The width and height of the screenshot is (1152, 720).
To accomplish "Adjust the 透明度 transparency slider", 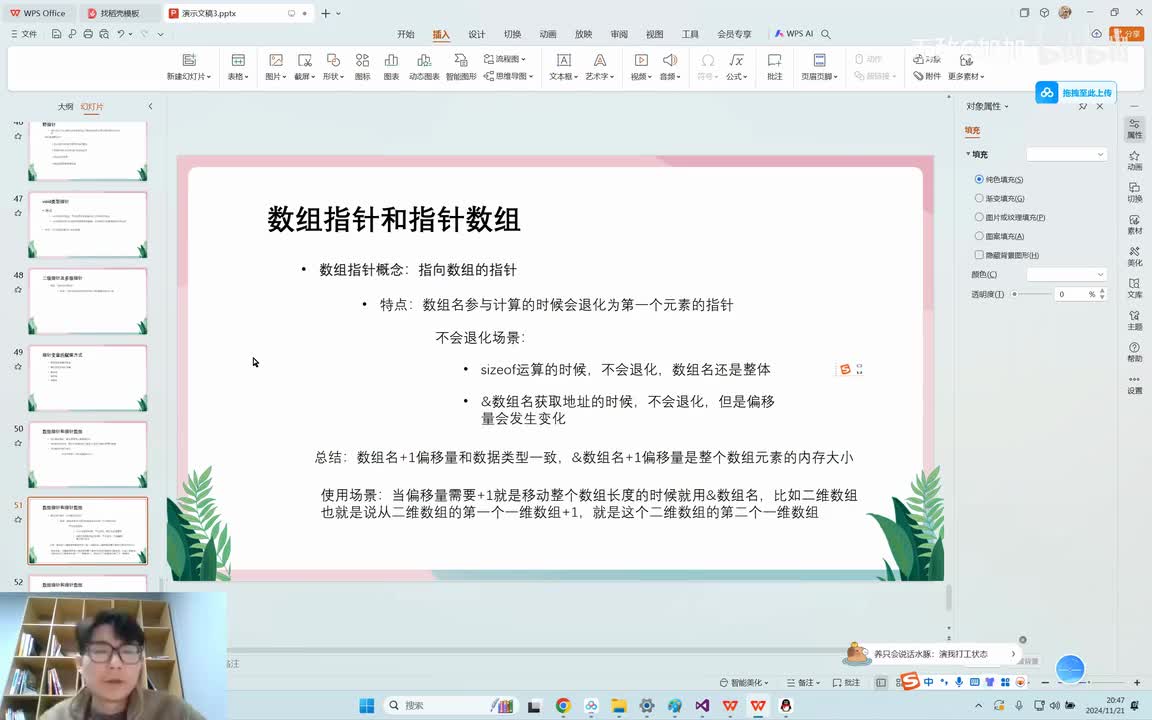I will [1032, 294].
